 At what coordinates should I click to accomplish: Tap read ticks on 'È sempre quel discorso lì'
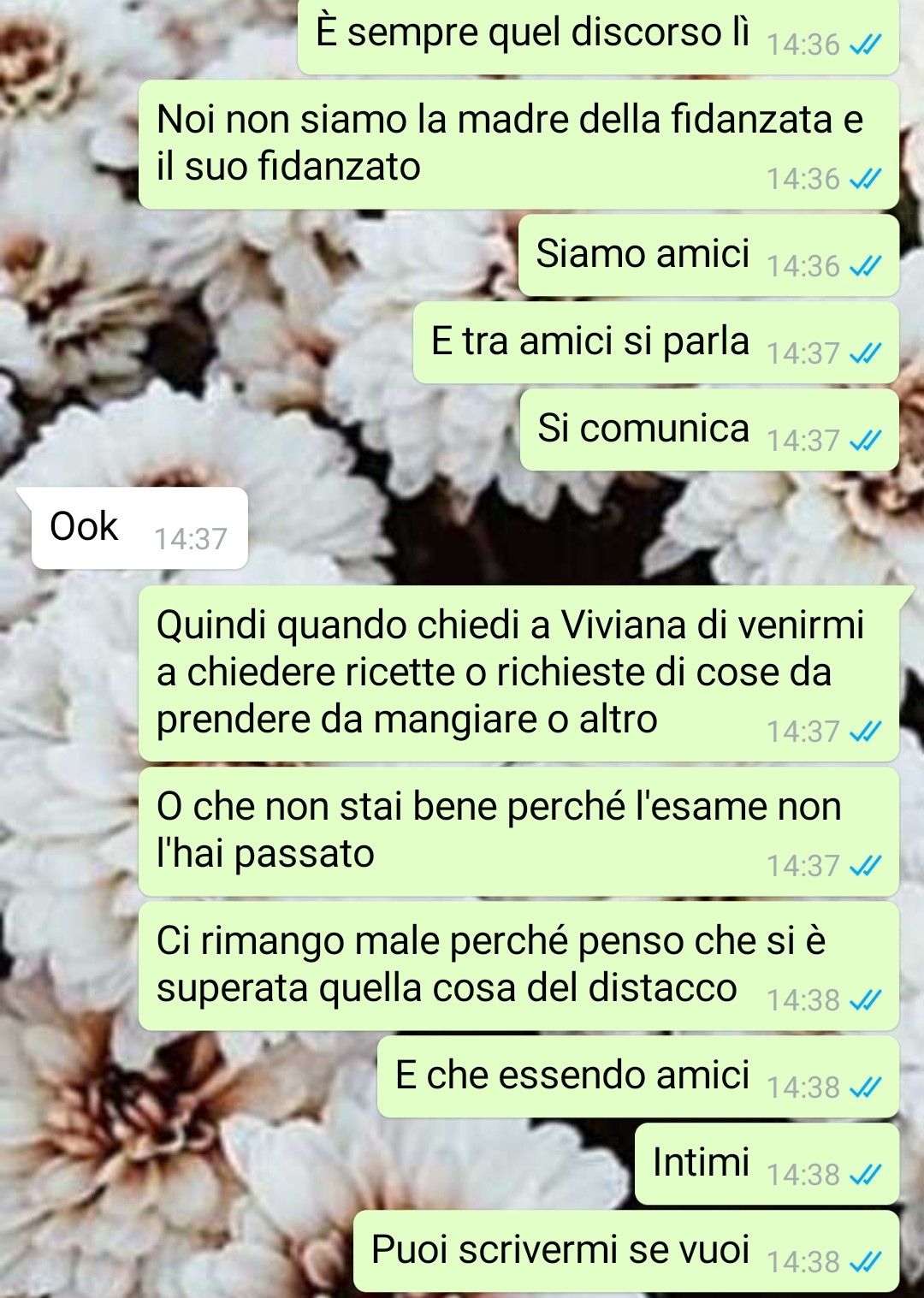tap(865, 44)
